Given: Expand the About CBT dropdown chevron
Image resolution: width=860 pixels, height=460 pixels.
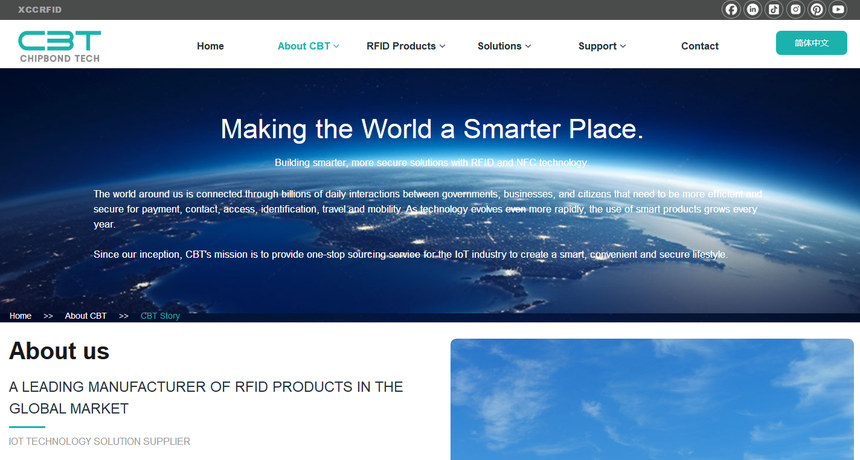Looking at the screenshot, I should (x=337, y=46).
